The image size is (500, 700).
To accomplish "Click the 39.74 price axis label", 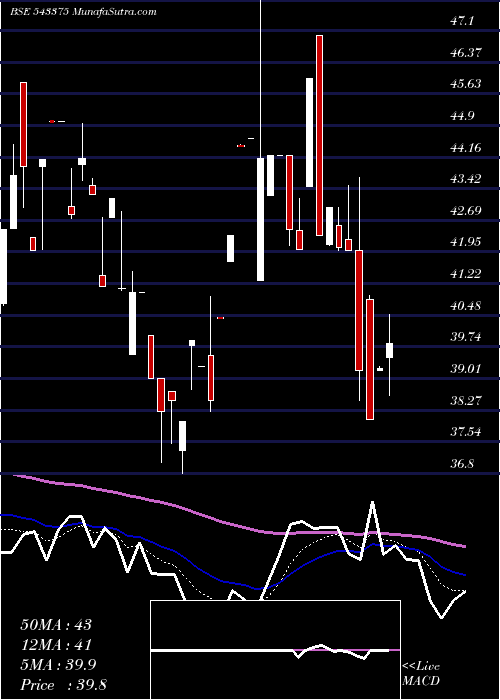I will [466, 337].
